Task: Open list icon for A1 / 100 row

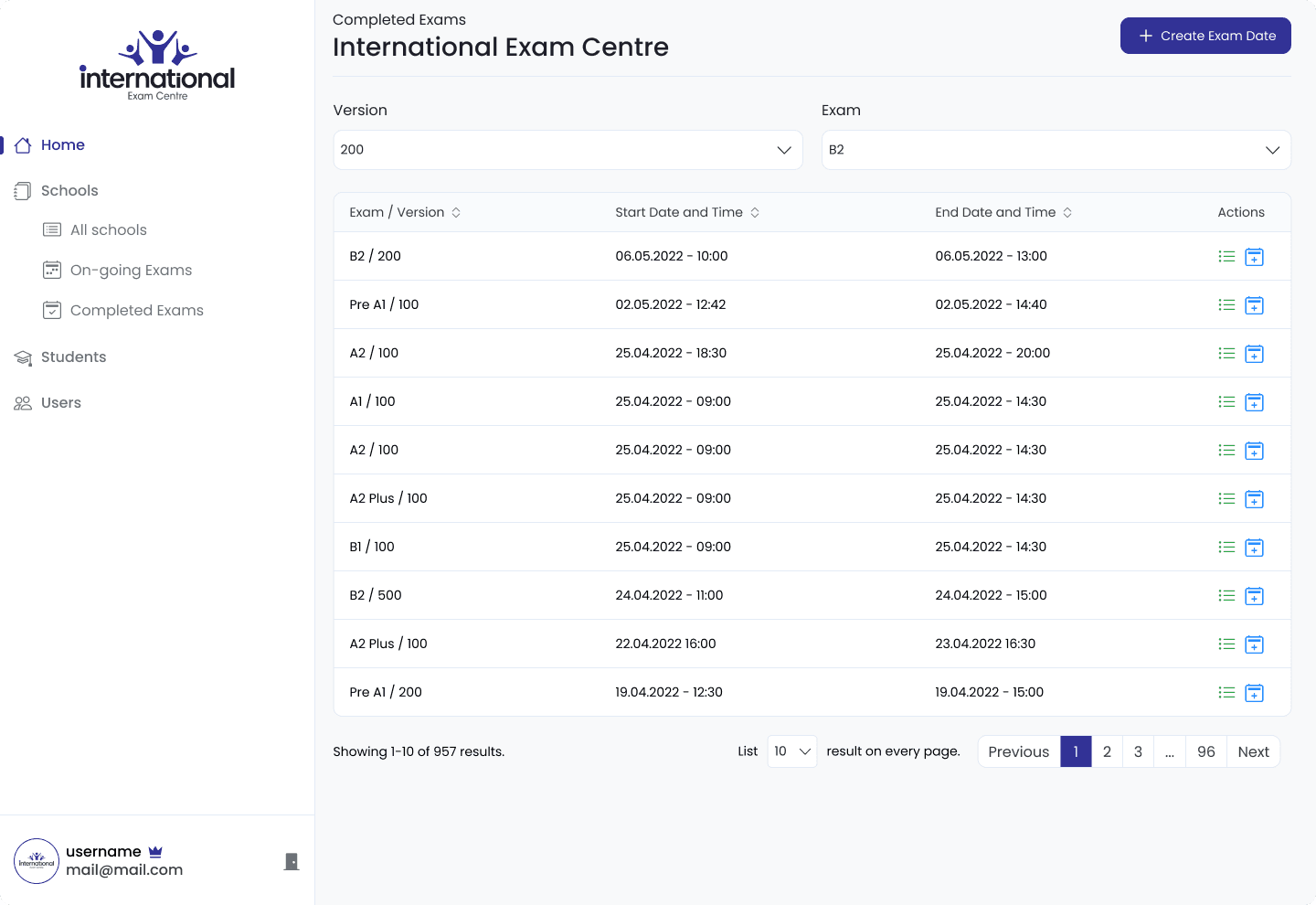Action: coord(1226,402)
